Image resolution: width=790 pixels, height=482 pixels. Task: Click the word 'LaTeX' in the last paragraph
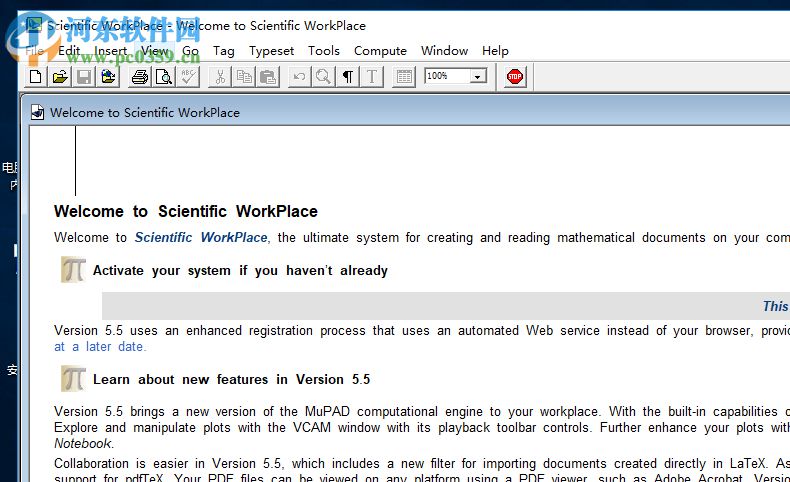tap(748, 463)
